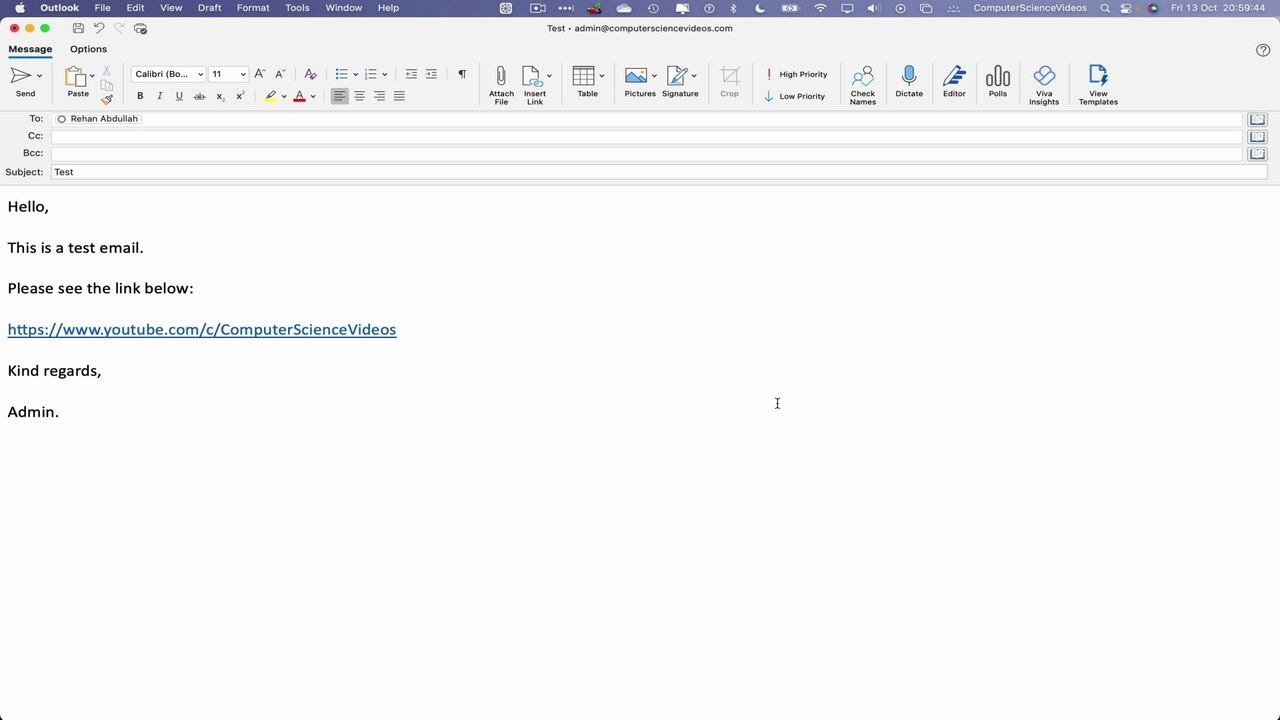The image size is (1280, 720).
Task: Open the font size dropdown 11
Action: 228,74
